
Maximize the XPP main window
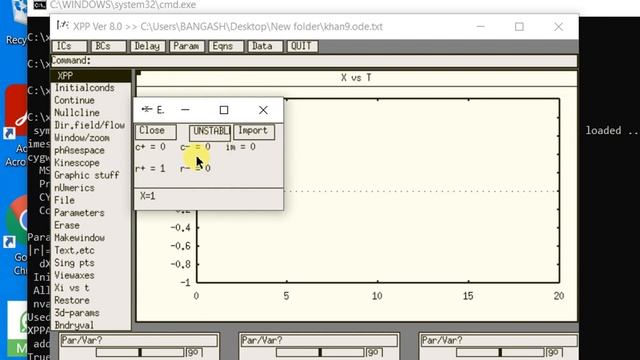tap(519, 27)
